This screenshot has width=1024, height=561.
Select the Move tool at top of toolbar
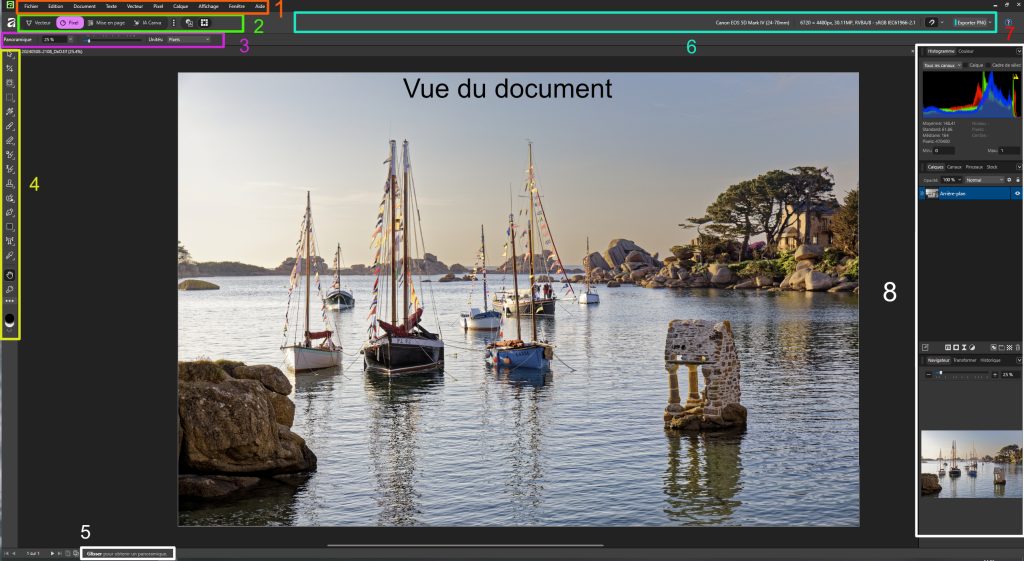click(x=10, y=55)
